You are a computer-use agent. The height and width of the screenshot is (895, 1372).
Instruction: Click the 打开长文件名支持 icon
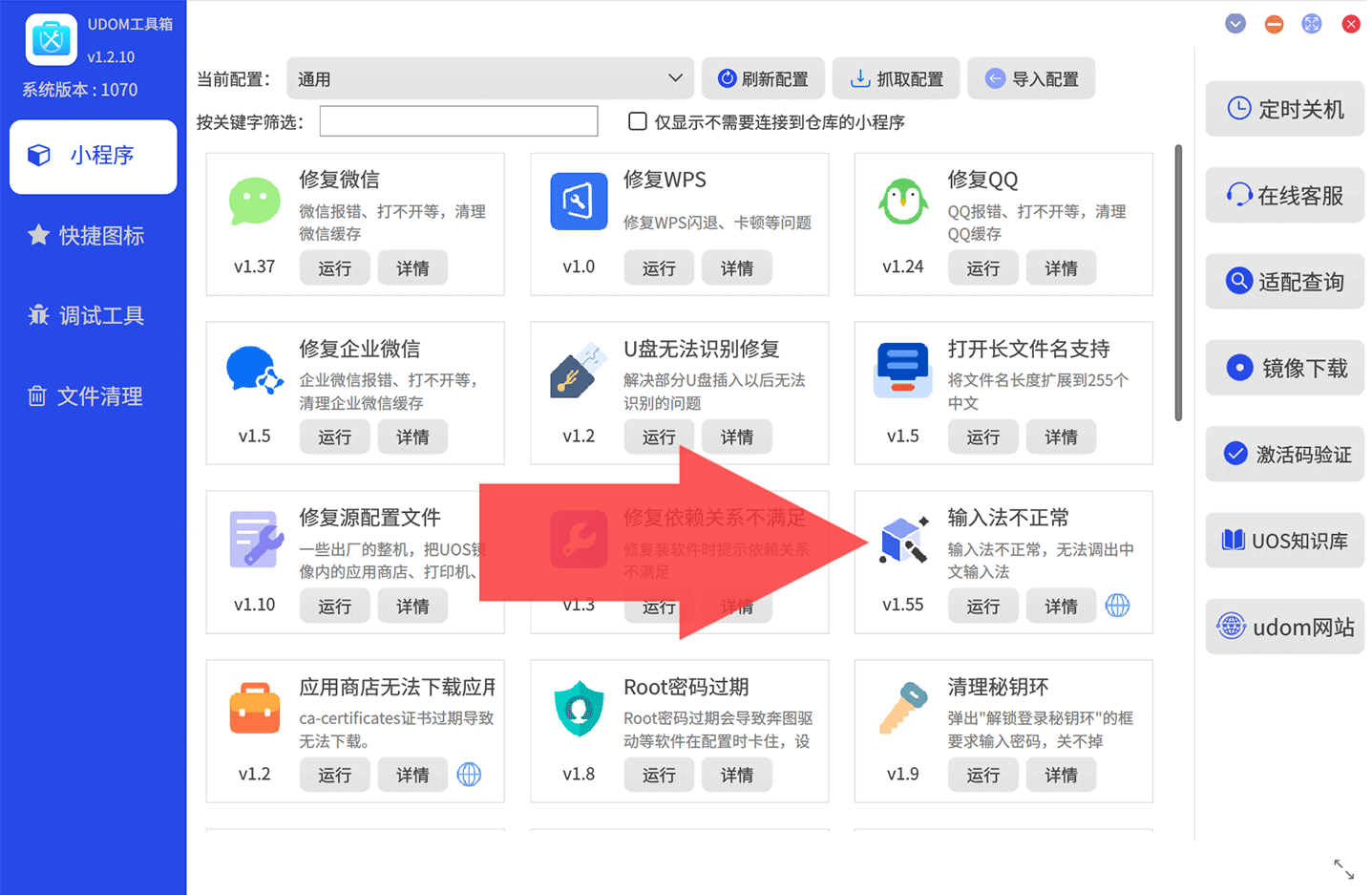(902, 370)
